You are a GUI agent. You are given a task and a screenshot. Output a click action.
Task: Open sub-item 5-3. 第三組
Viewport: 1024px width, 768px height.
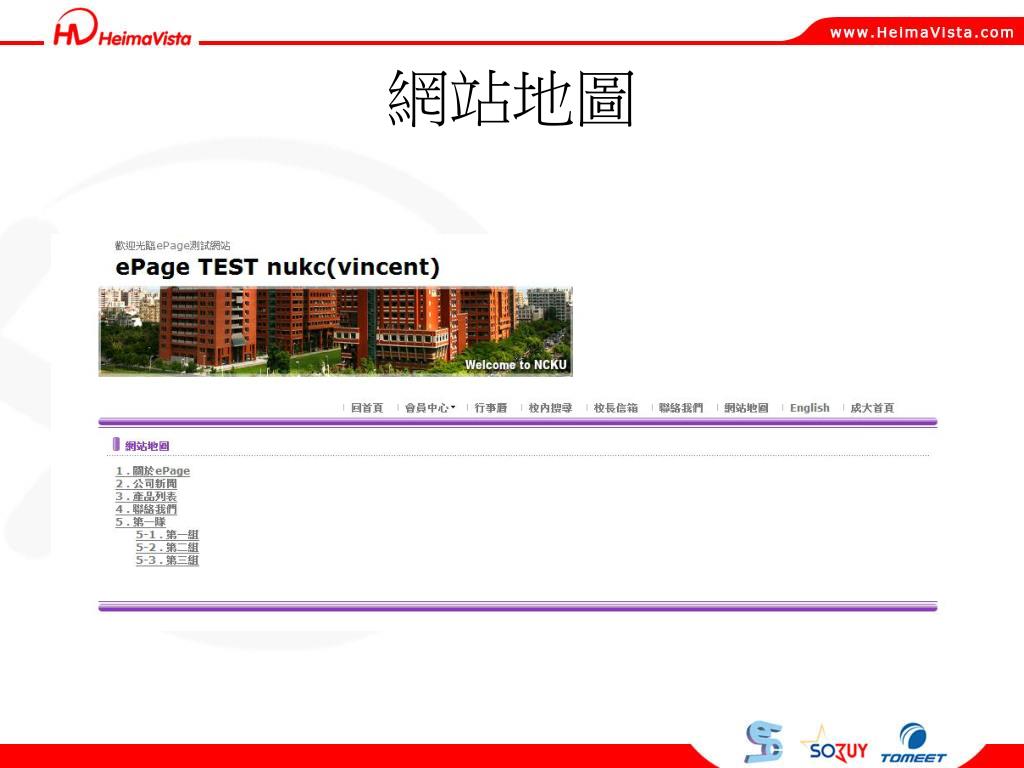(x=167, y=560)
